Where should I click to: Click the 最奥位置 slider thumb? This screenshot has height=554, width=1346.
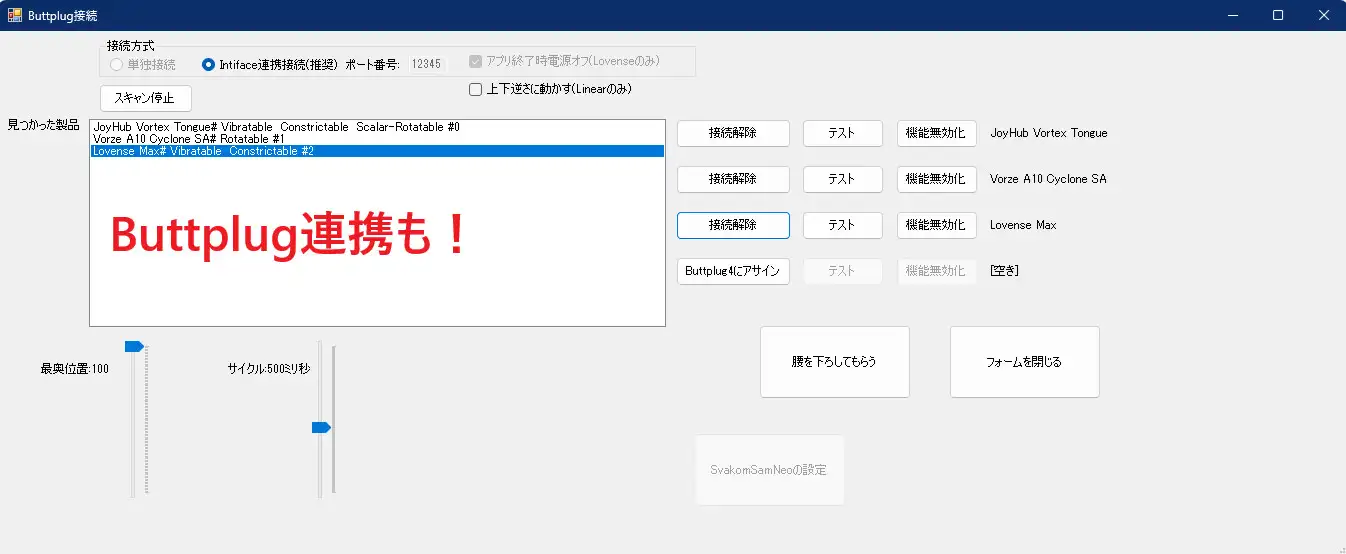pyautogui.click(x=134, y=346)
